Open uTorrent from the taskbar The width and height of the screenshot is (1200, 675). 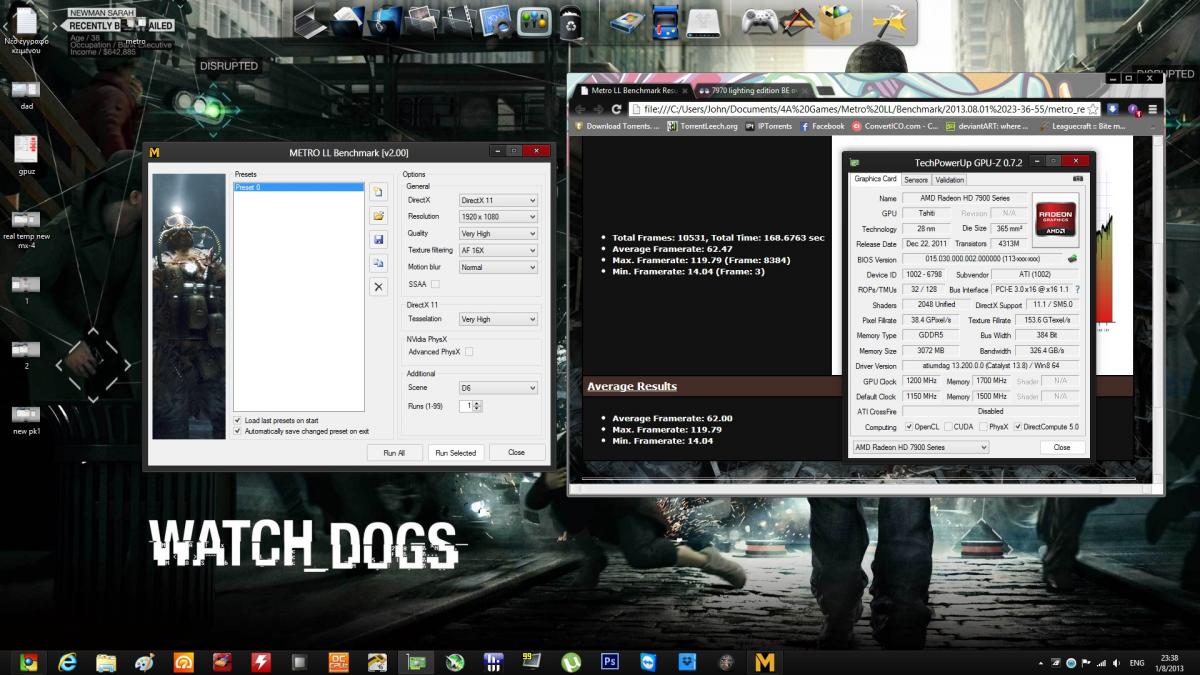(x=571, y=662)
